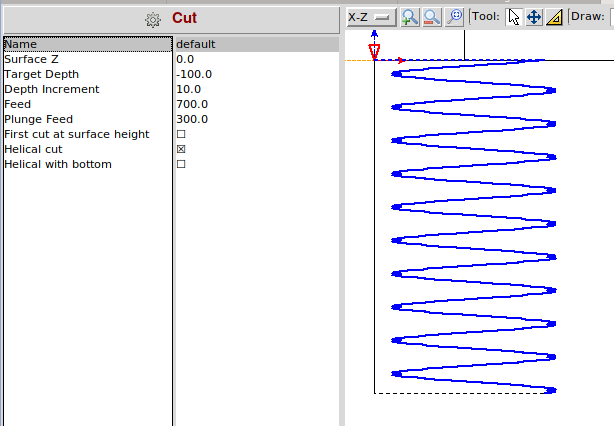Viewport: 614px width, 426px height.
Task: Click the Cut panel header
Action: click(184, 19)
